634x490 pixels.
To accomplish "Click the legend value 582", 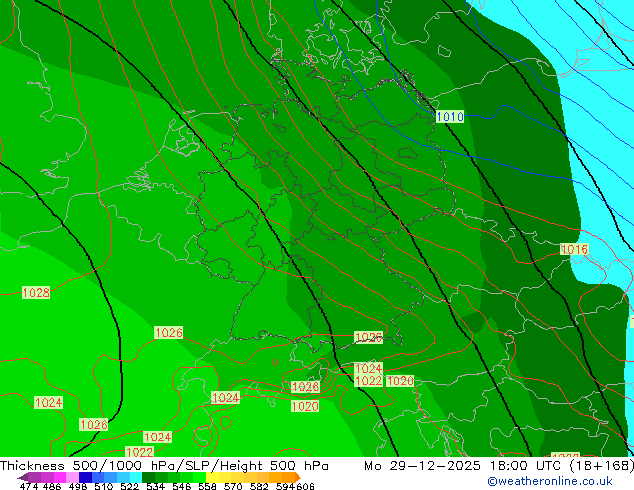I will tap(259, 486).
